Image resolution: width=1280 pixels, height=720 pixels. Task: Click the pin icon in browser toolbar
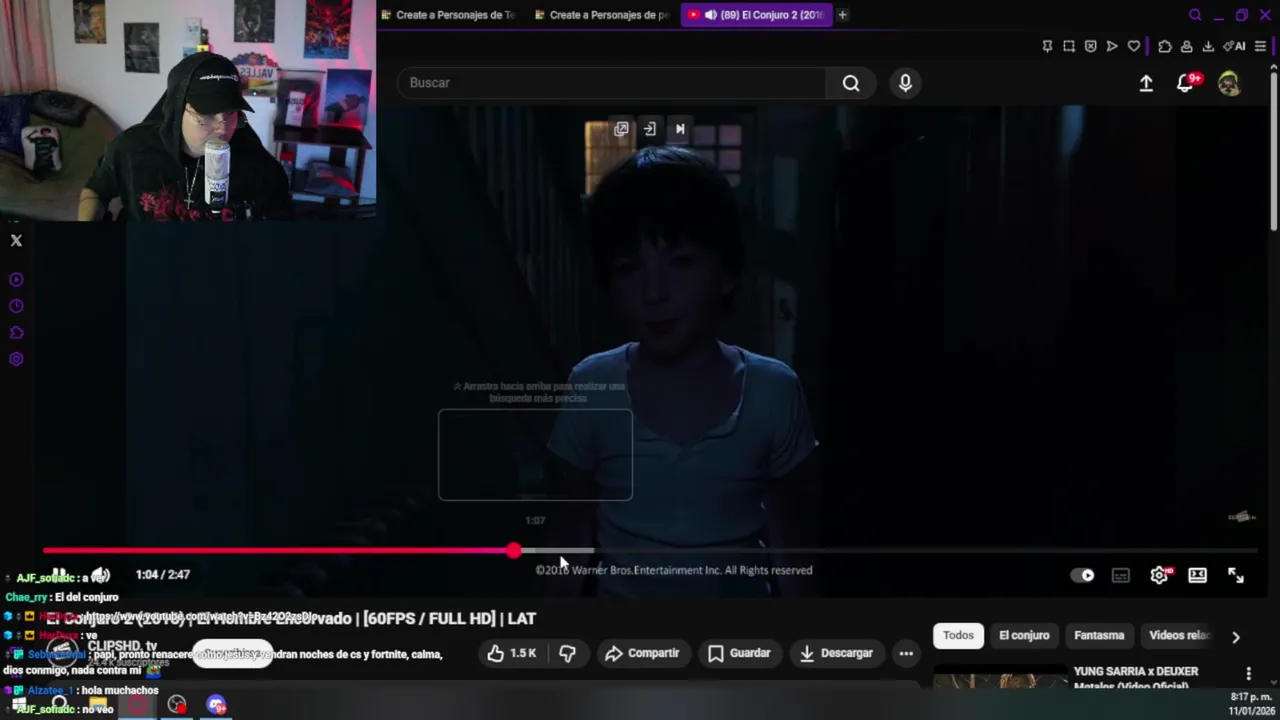pos(1047,46)
